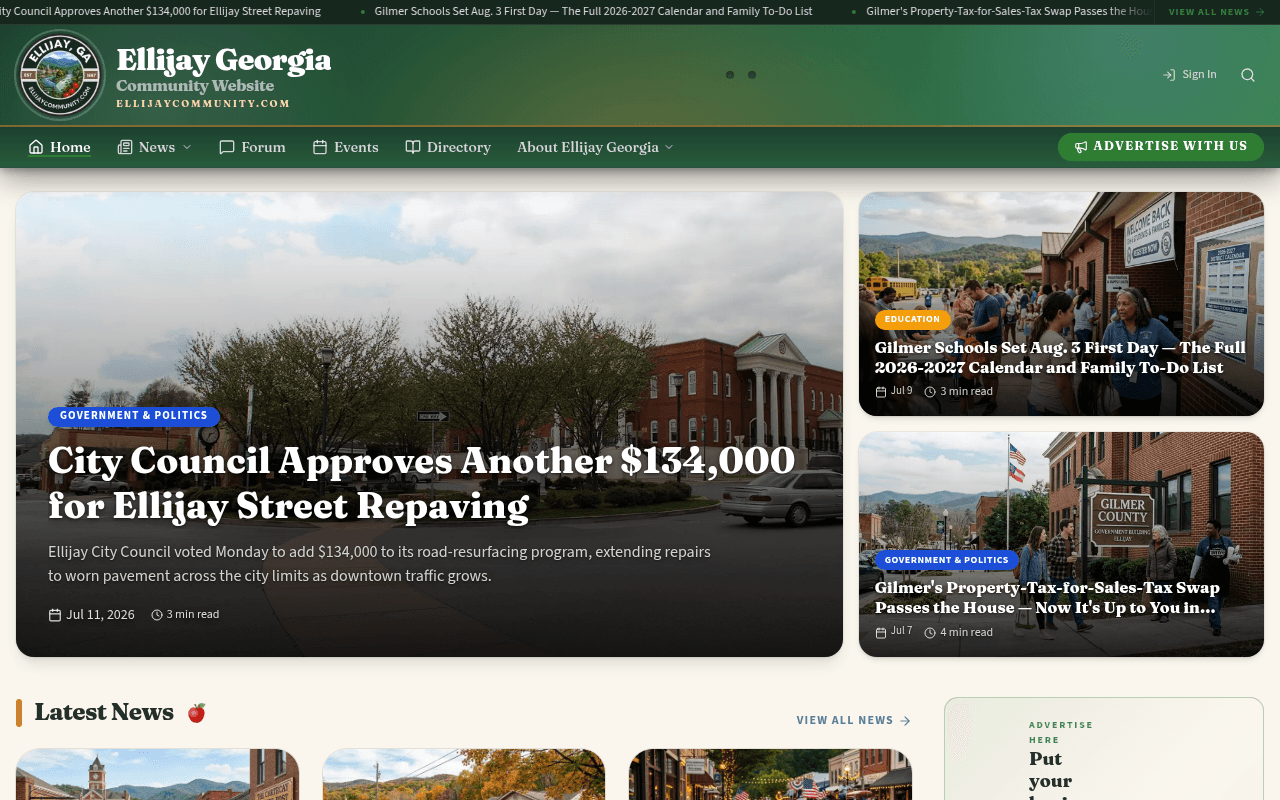Open the third Latest News thumbnail with street lights
The image size is (1280, 800).
pos(770,775)
